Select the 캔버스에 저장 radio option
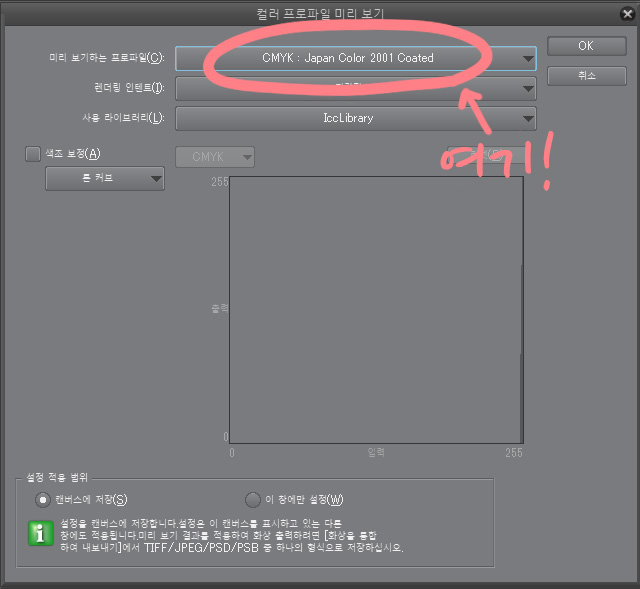The height and width of the screenshot is (589, 640). tap(42, 500)
